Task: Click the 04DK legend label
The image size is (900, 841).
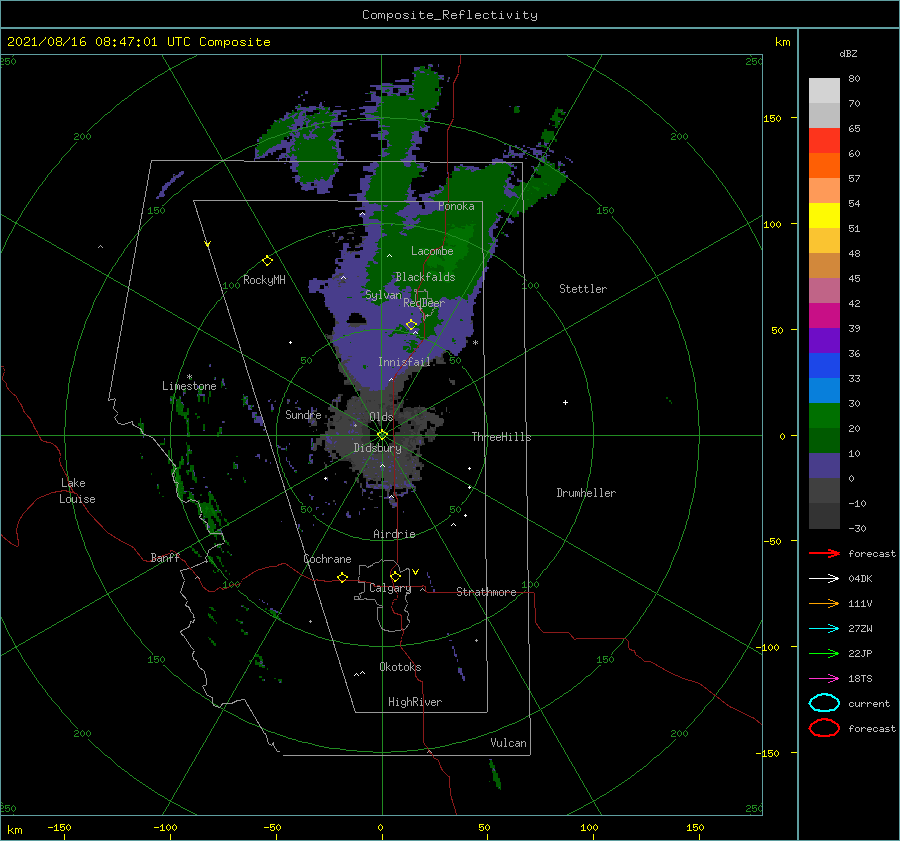Action: click(x=860, y=579)
